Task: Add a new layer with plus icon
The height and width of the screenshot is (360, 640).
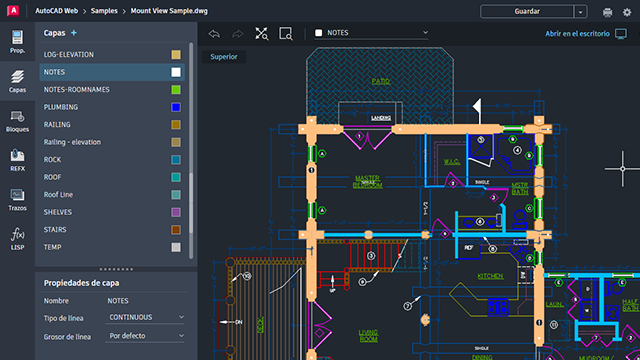Action: coord(74,33)
